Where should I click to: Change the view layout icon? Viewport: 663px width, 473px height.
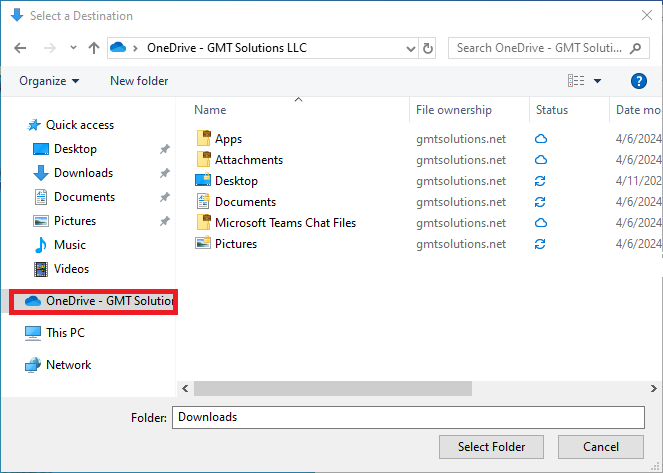576,80
